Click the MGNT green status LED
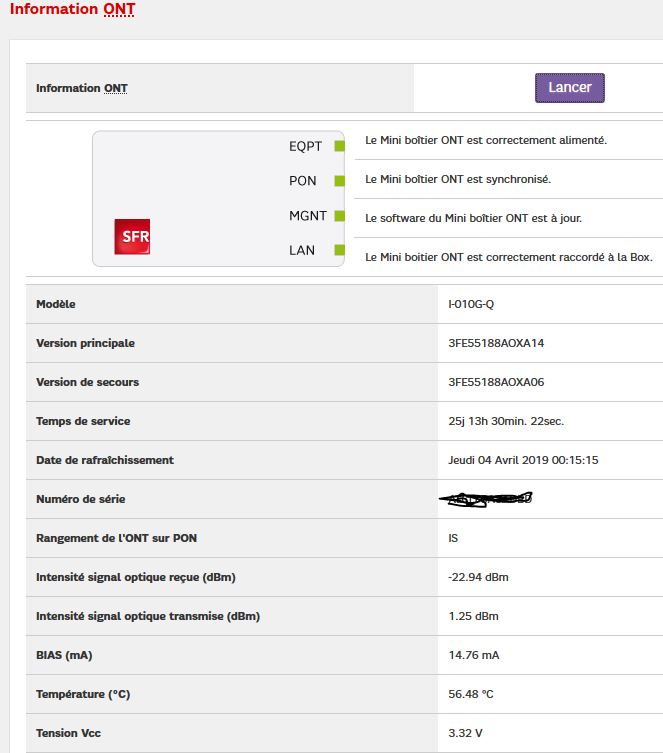663x753 pixels. click(339, 216)
